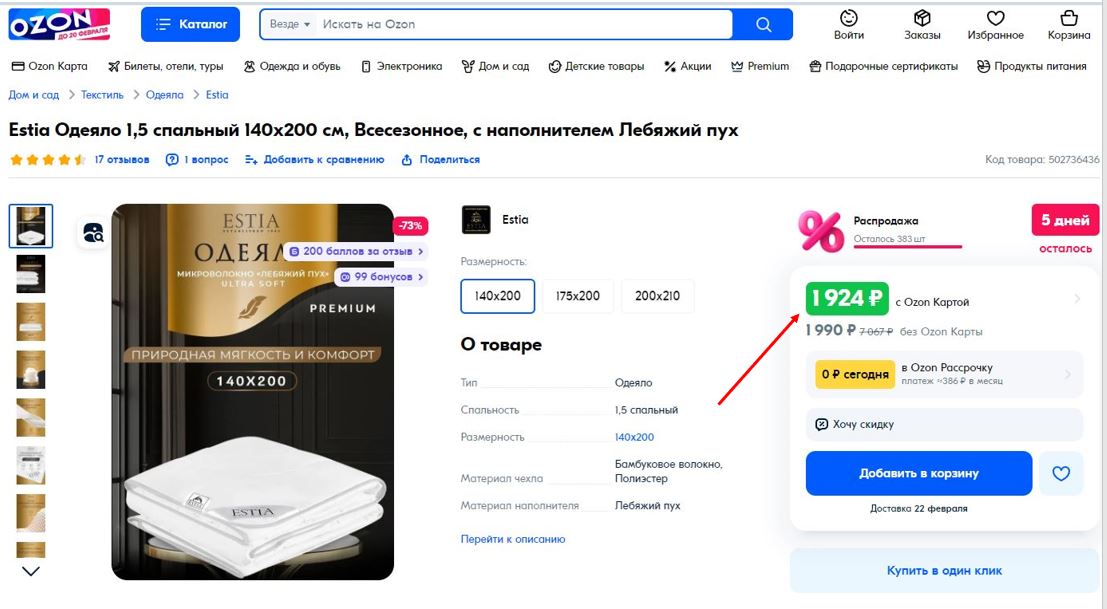
Task: Click the Поделиться share icon
Action: coord(407,160)
